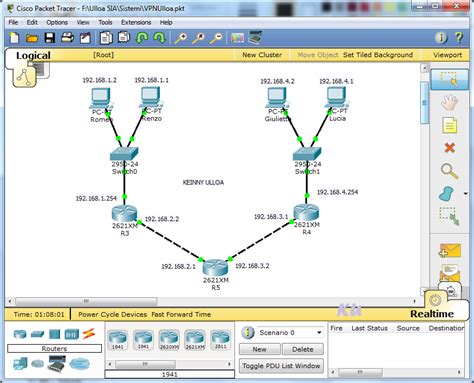
Task: Open the File menu
Action: coord(13,22)
